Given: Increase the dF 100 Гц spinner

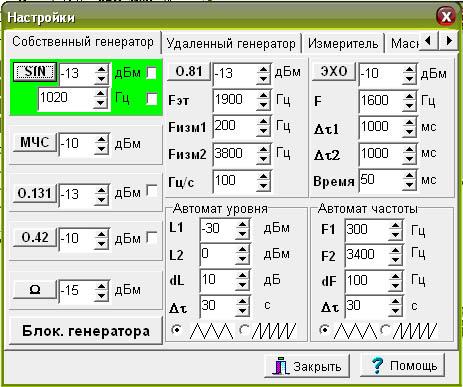Looking at the screenshot, I should pyautogui.click(x=395, y=276).
